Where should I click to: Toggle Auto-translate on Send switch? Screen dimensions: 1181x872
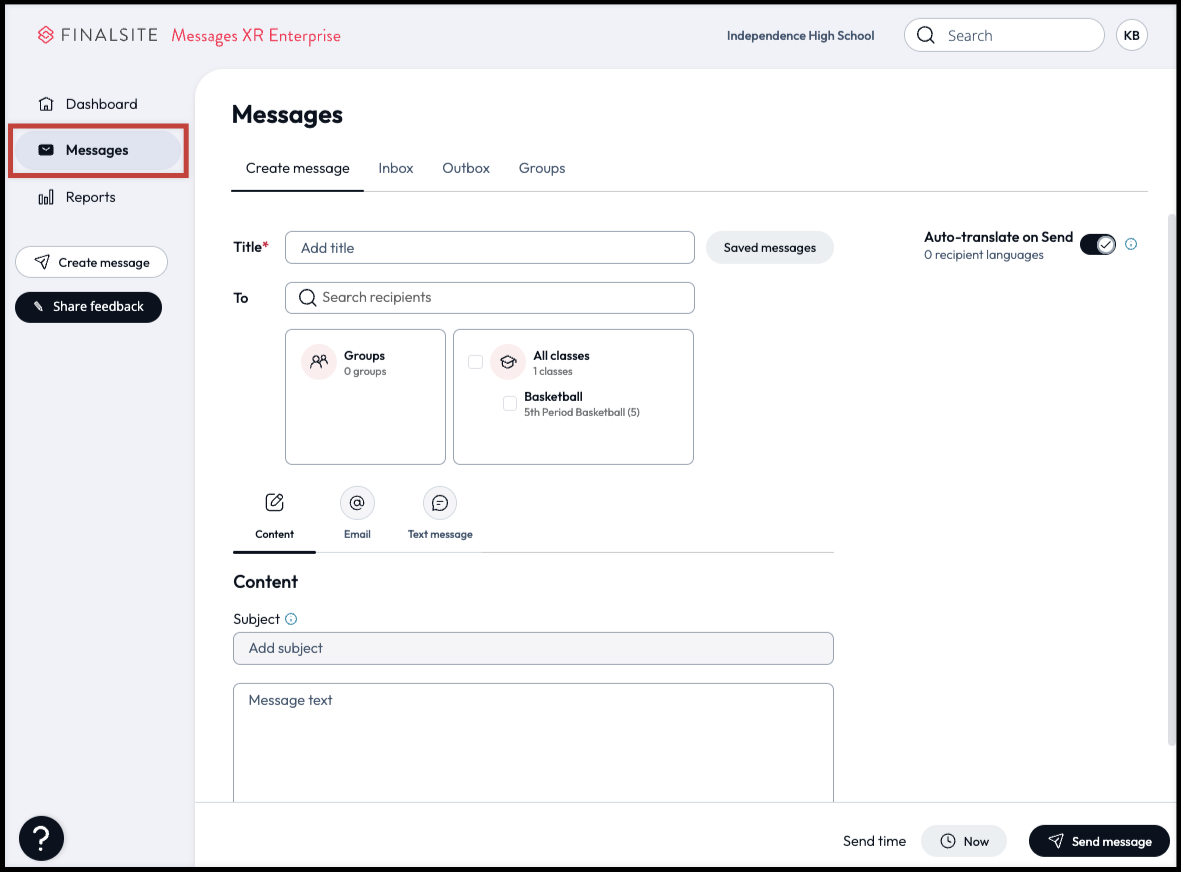point(1097,245)
